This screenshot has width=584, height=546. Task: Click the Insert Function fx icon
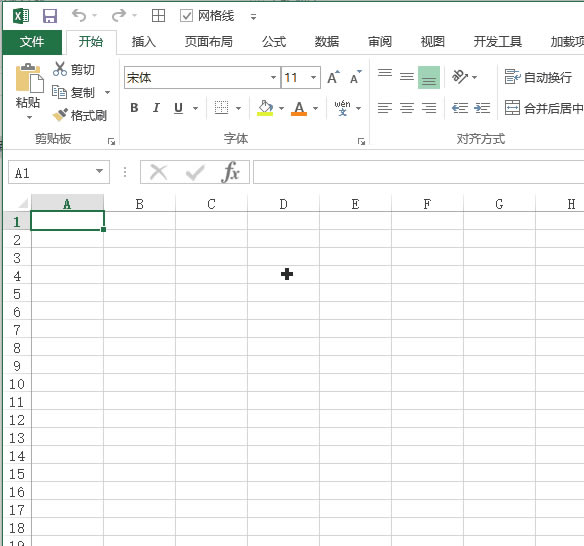(231, 172)
